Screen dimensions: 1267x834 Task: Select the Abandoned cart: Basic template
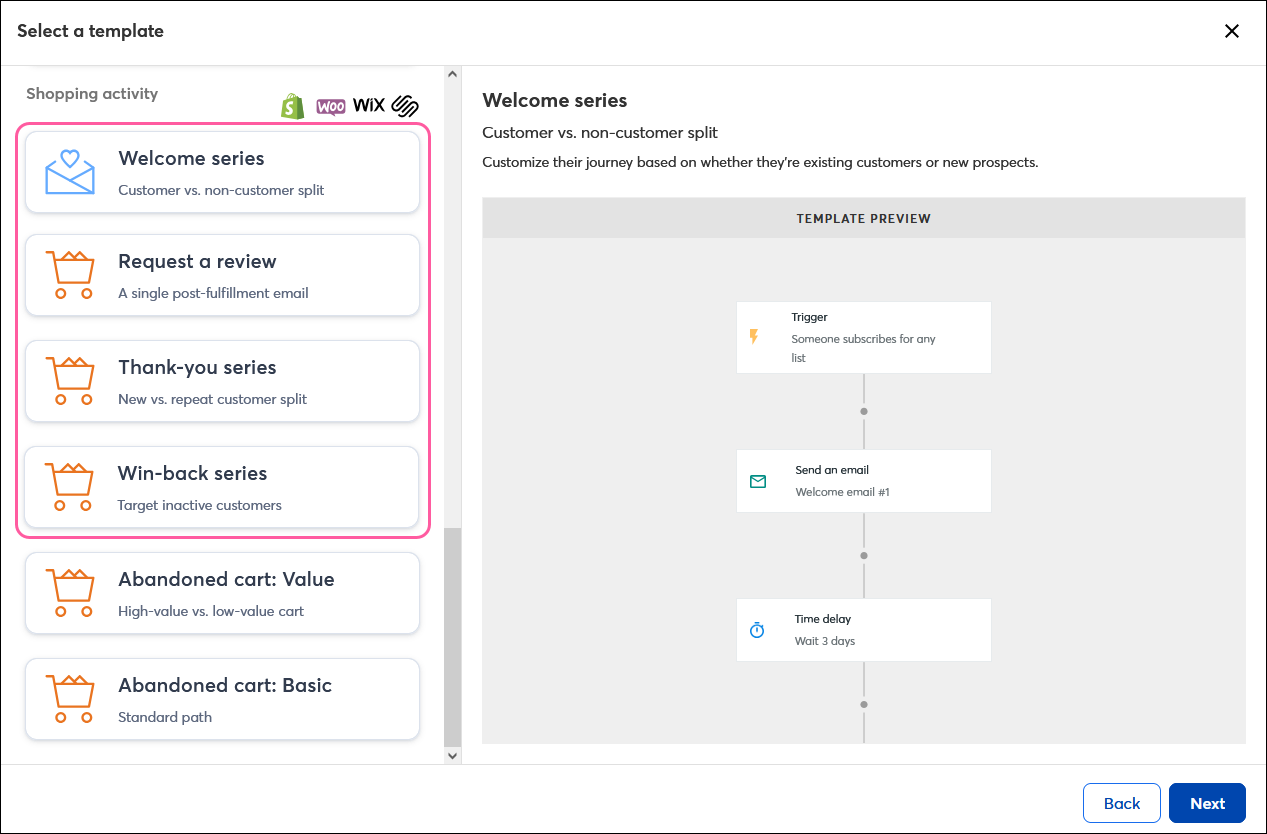tap(222, 699)
